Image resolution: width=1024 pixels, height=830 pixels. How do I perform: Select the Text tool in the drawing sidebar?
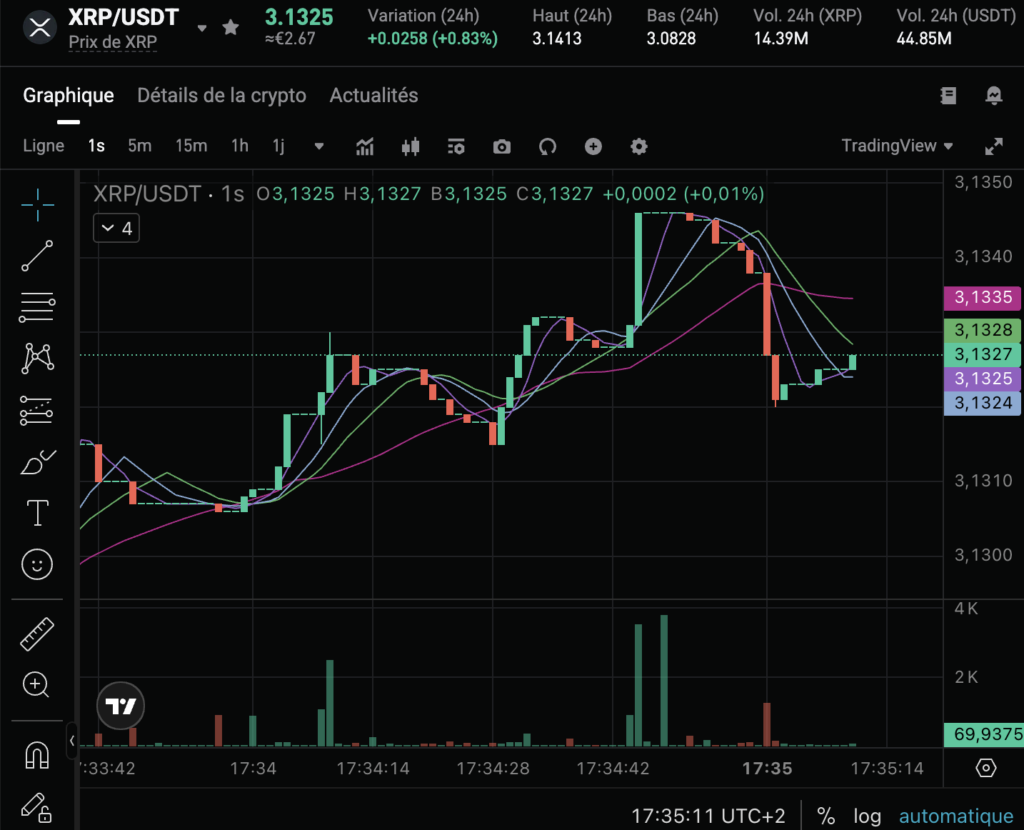coord(37,513)
